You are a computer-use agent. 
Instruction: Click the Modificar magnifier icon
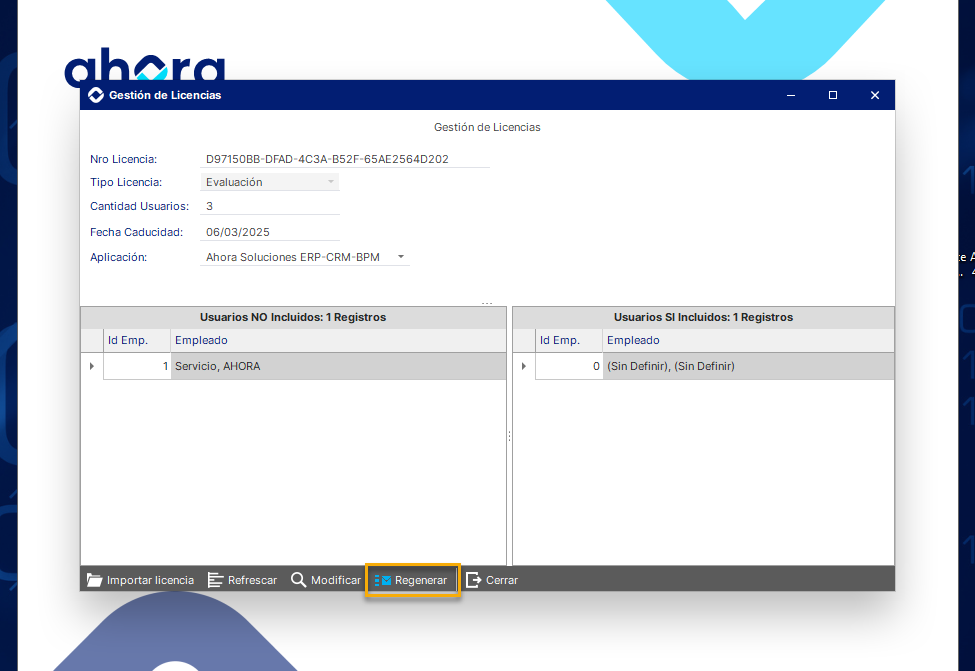(x=298, y=580)
